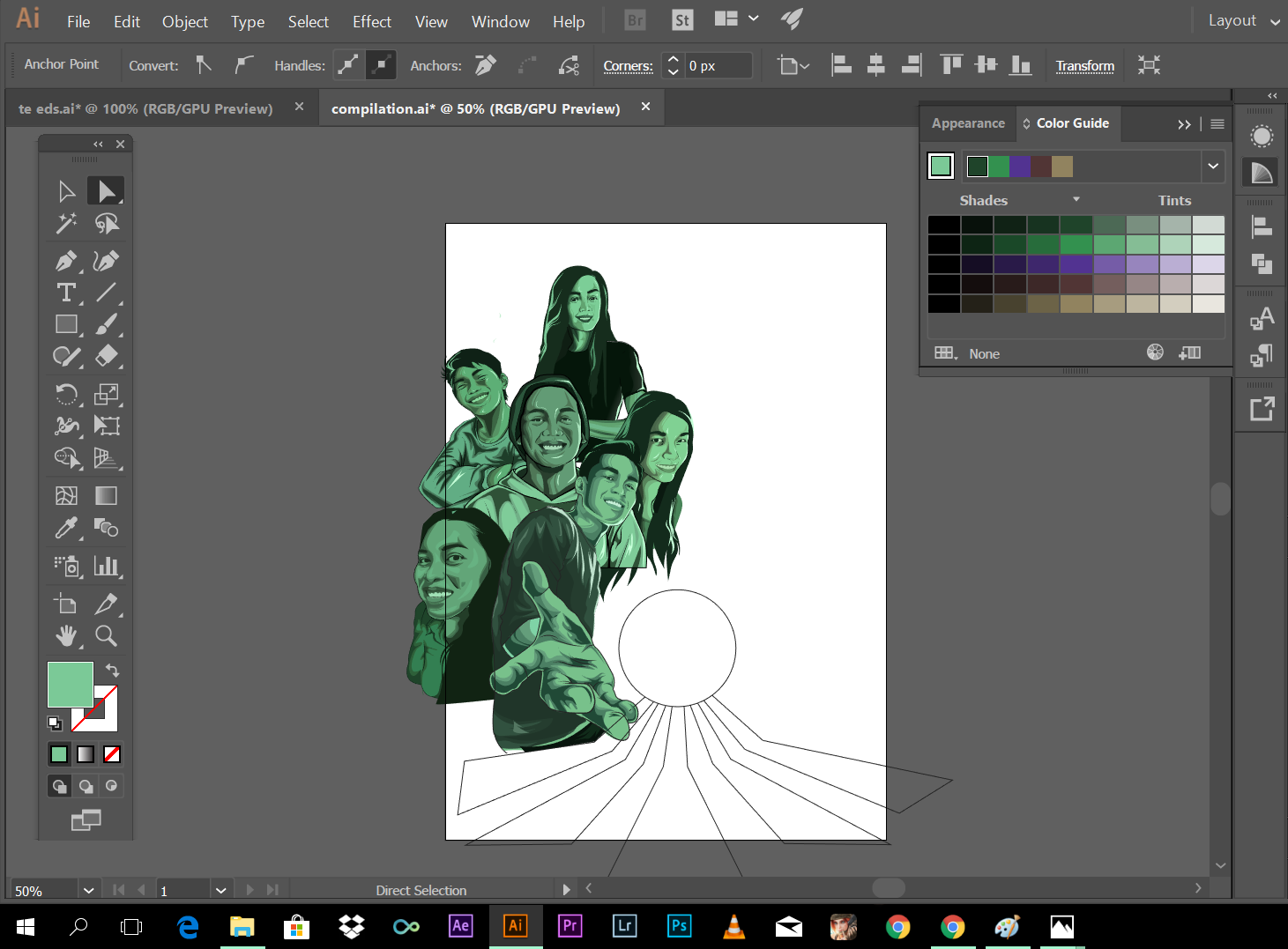This screenshot has height=949, width=1288.
Task: Switch to the Appearance tab
Action: click(x=967, y=123)
